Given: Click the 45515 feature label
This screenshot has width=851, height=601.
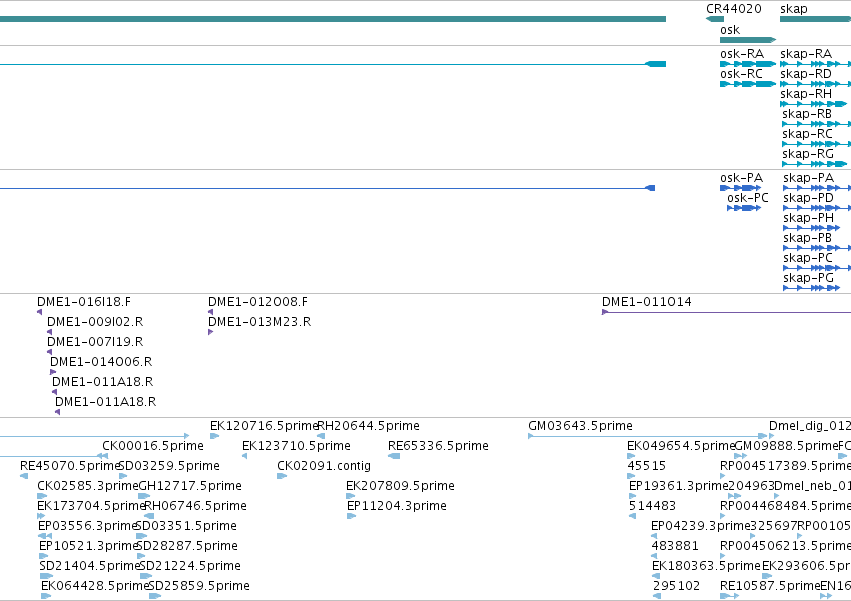Looking at the screenshot, I should click(646, 466).
